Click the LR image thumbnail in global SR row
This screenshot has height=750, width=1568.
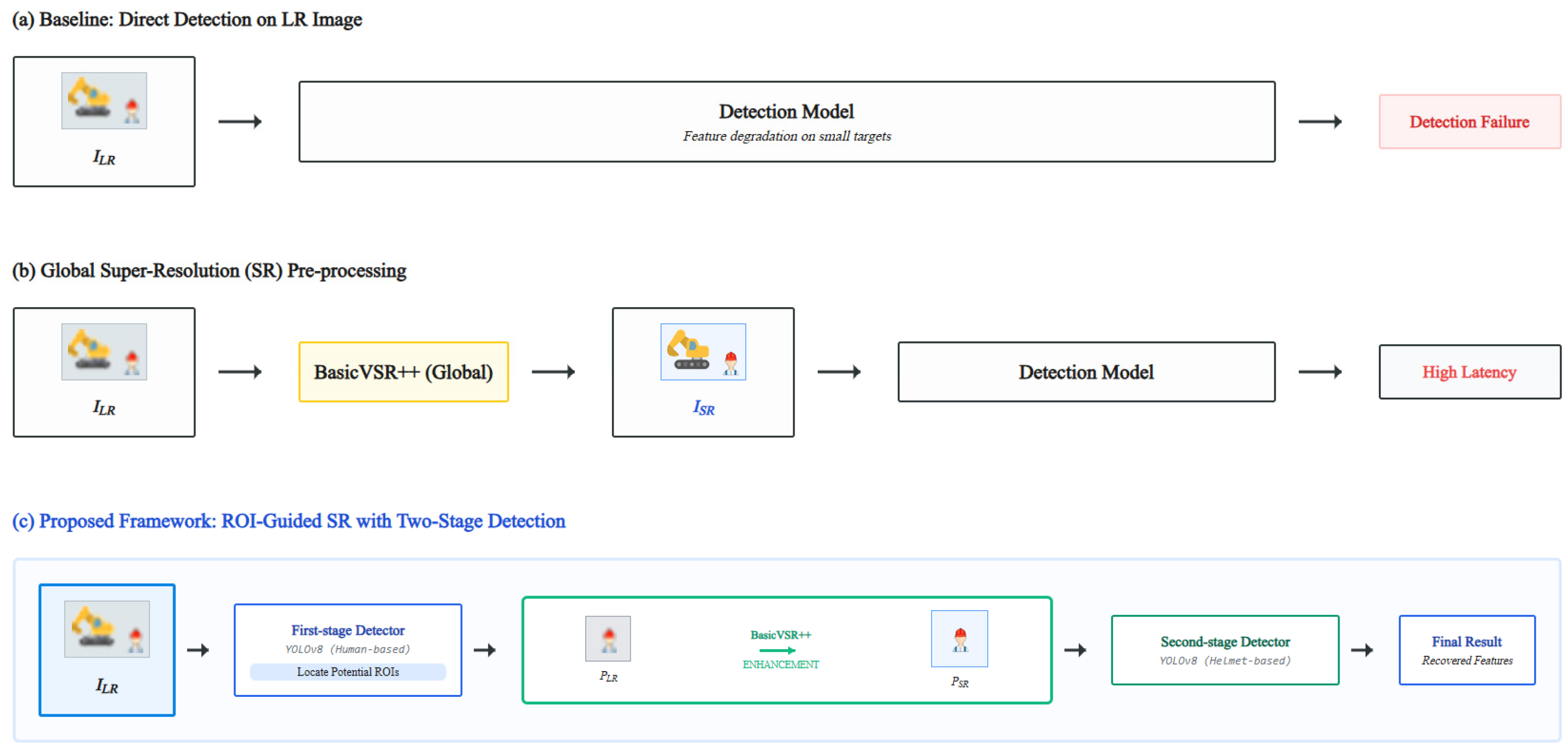pos(104,352)
